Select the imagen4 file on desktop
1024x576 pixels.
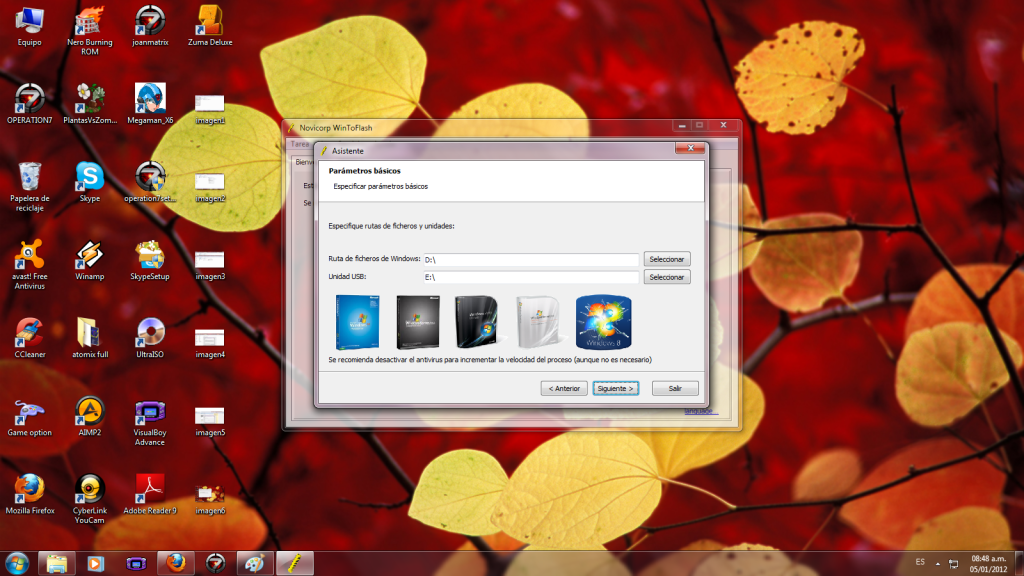tap(210, 342)
